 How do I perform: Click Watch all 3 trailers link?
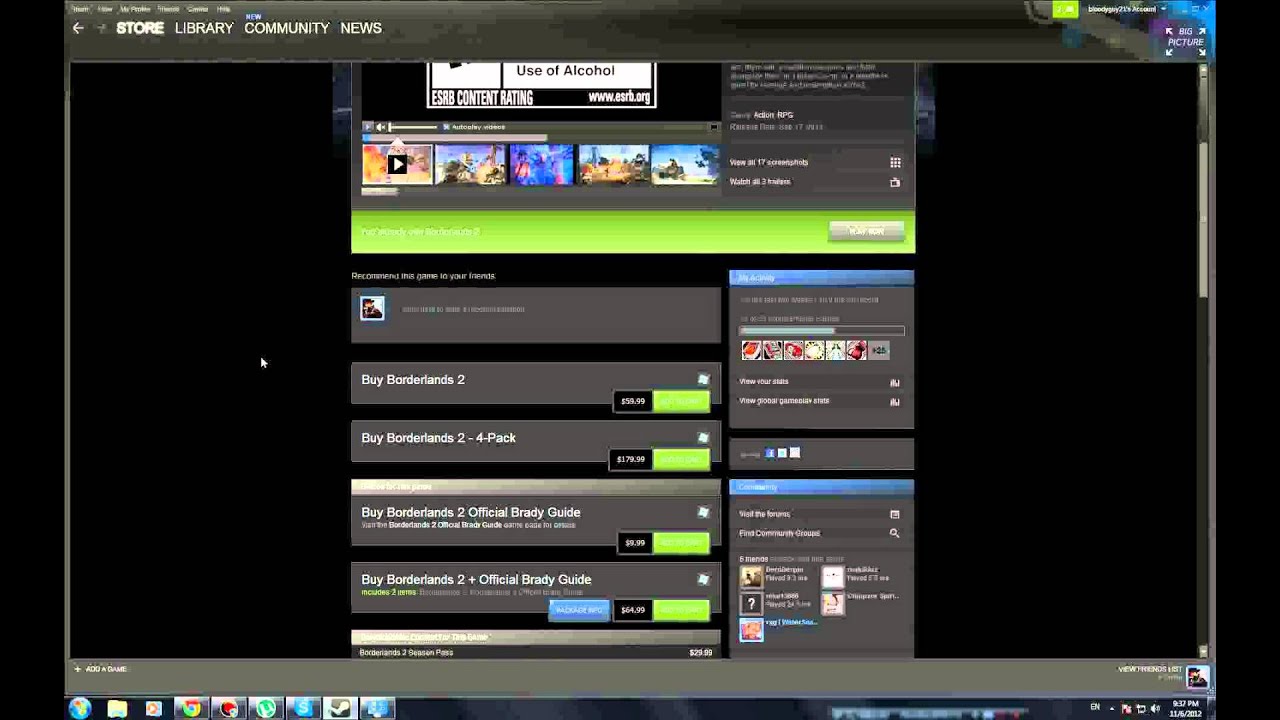[760, 182]
